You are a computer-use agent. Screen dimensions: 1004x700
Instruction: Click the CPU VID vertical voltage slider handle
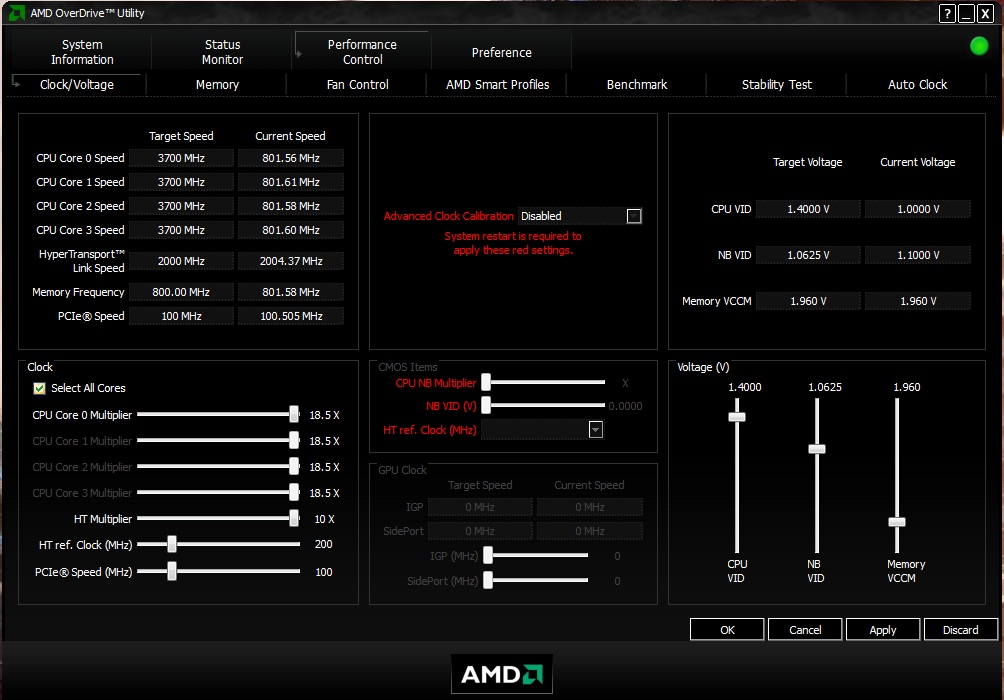tap(737, 417)
